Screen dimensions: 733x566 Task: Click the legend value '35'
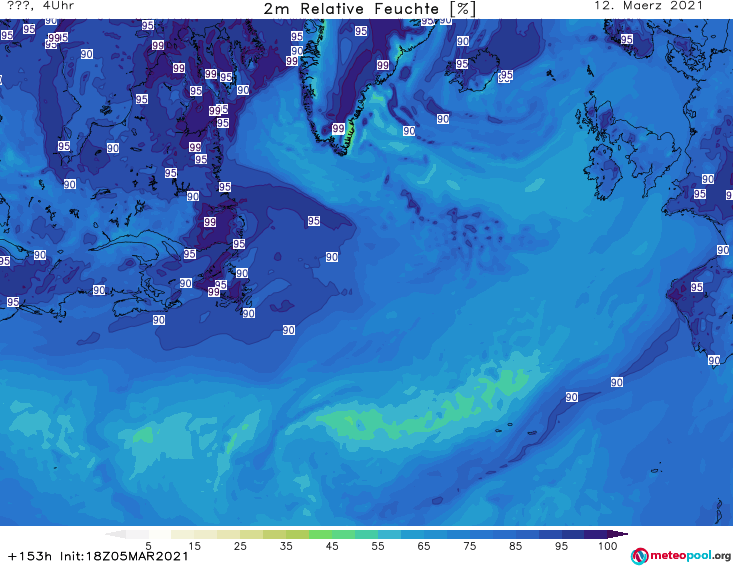point(286,546)
